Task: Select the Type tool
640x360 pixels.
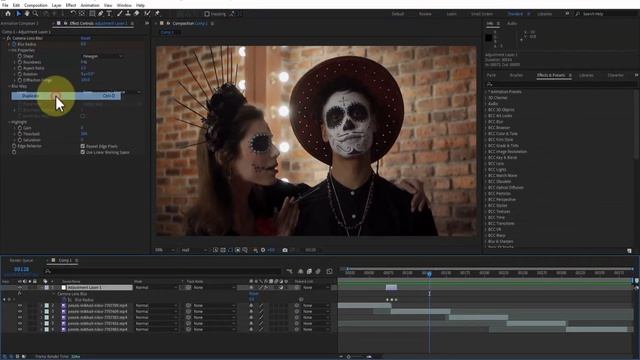Action: (x=109, y=13)
